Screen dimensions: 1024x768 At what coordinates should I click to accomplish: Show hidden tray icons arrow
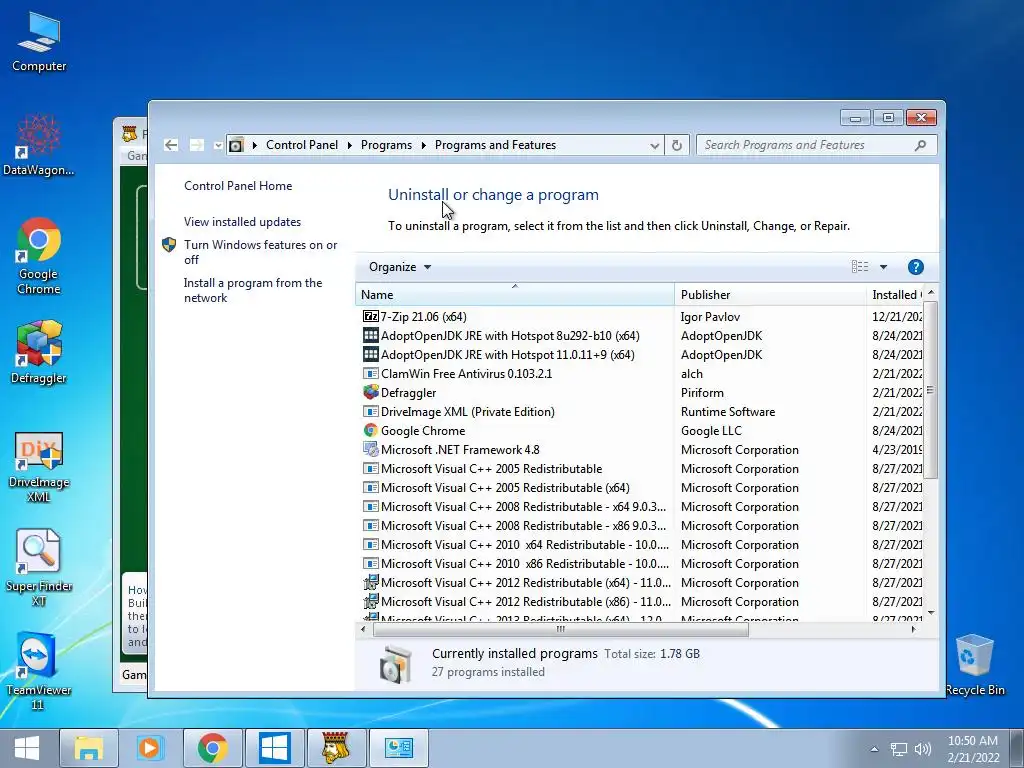[874, 749]
